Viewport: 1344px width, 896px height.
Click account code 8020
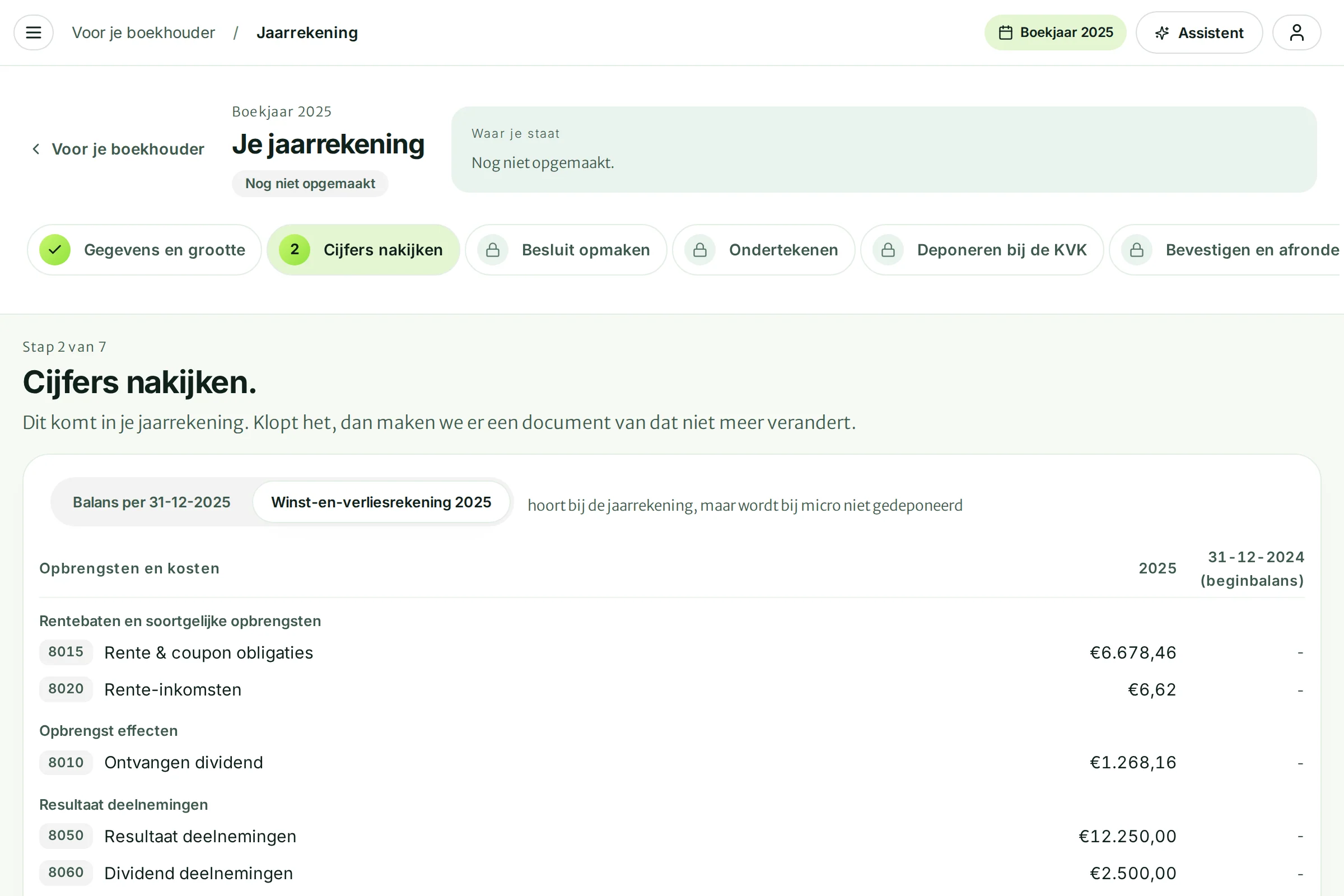coord(66,689)
